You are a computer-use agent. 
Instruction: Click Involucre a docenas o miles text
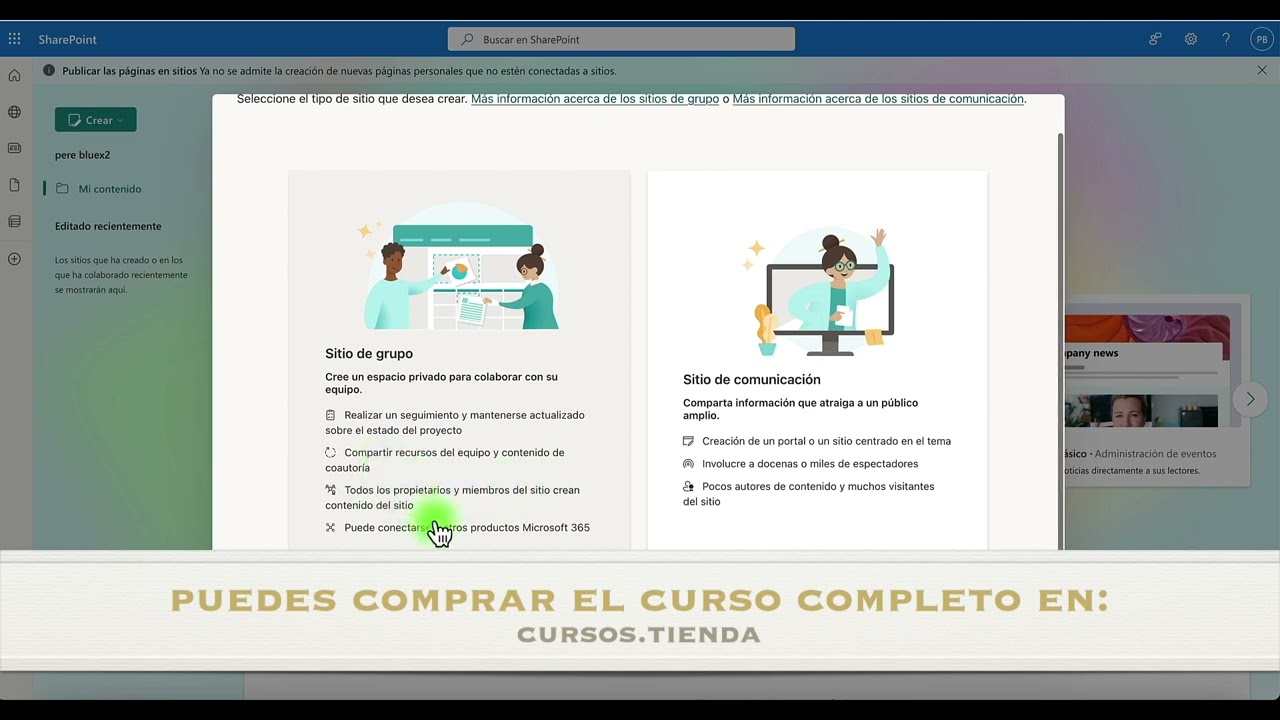tap(810, 464)
